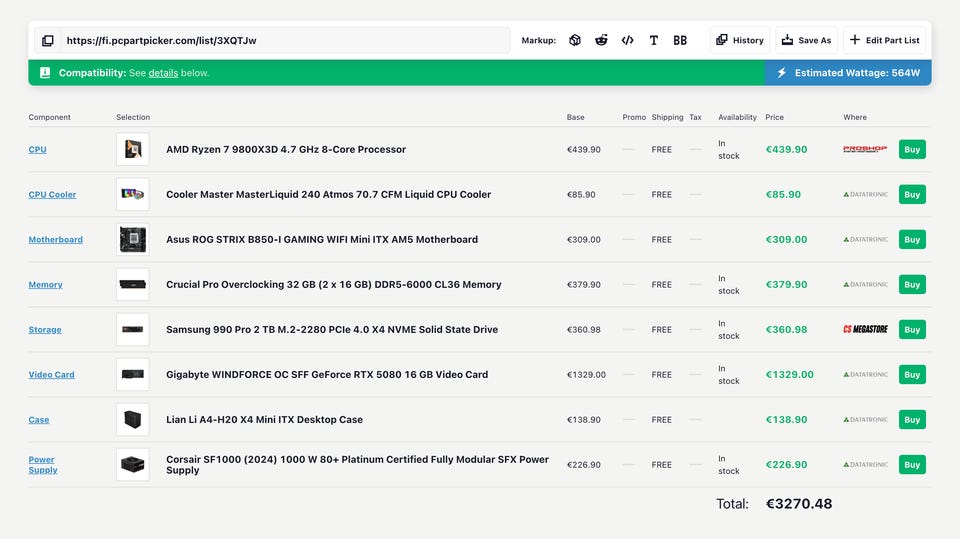
Task: Click the Samsung 990 Pro SSD thumbnail
Action: [133, 330]
